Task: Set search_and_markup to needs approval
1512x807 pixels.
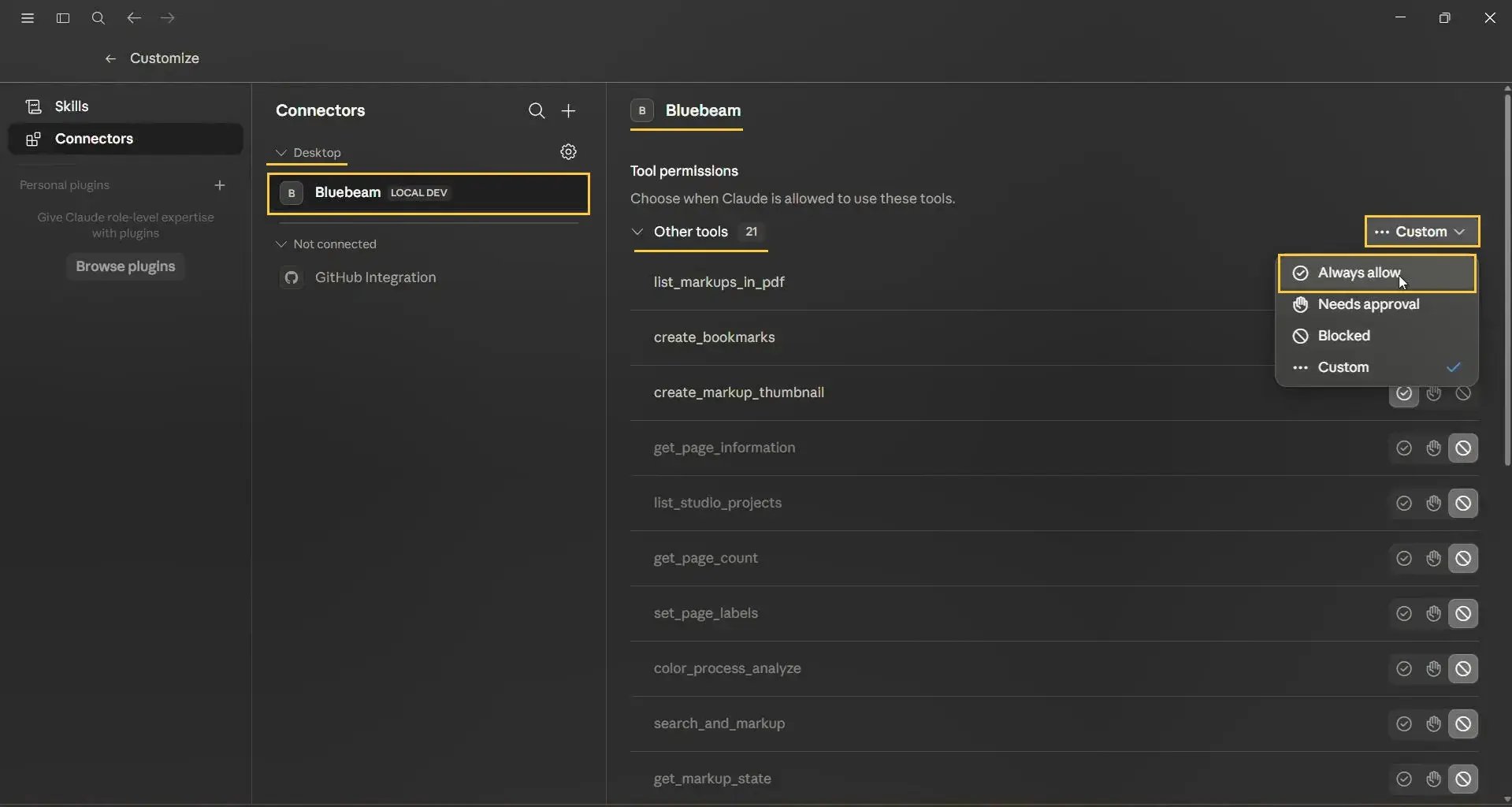Action: (x=1434, y=724)
